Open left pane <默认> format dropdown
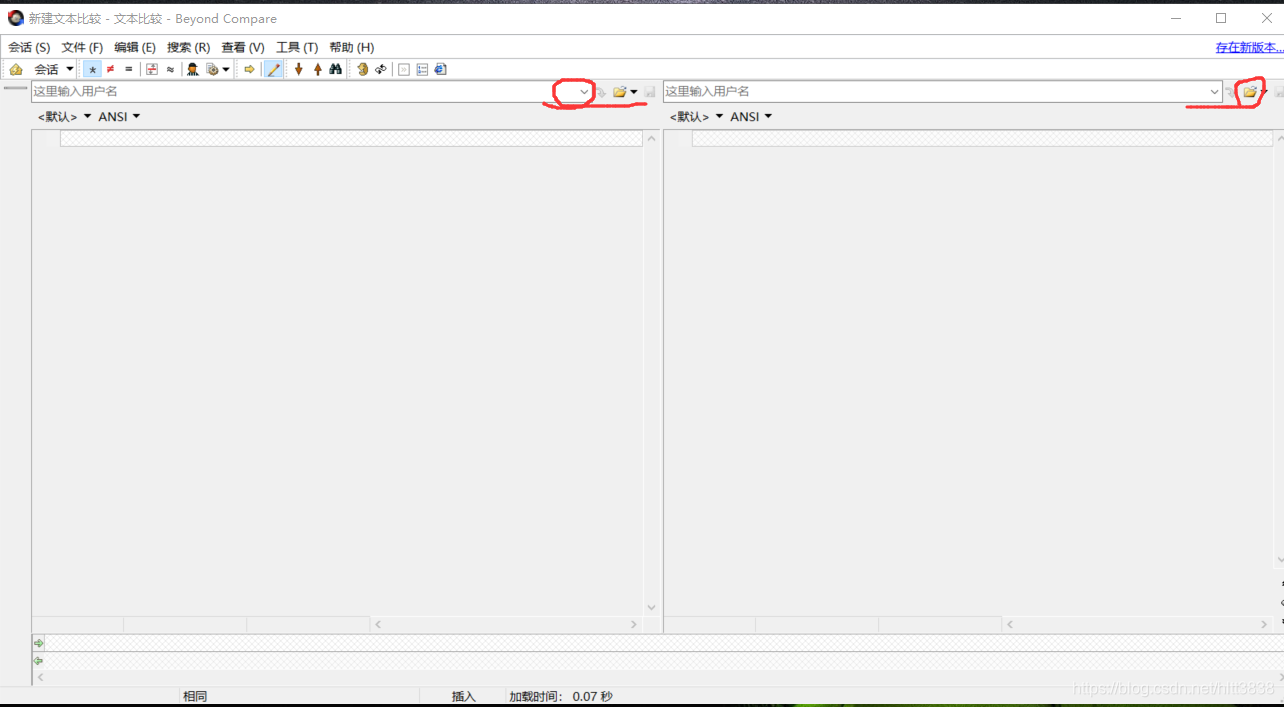Screen dimensions: 1284x707 click(64, 117)
